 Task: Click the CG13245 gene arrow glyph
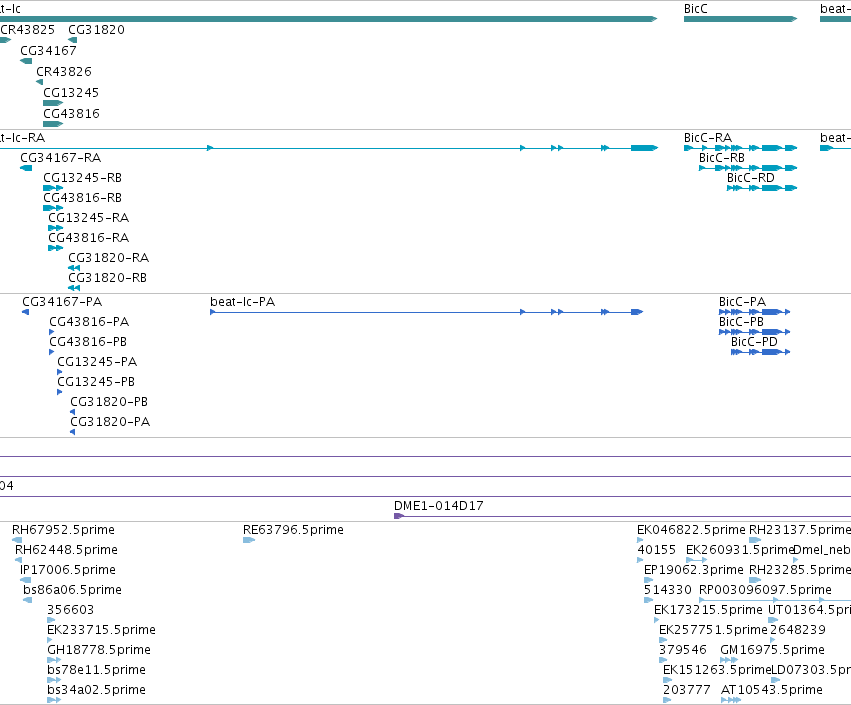tap(53, 103)
